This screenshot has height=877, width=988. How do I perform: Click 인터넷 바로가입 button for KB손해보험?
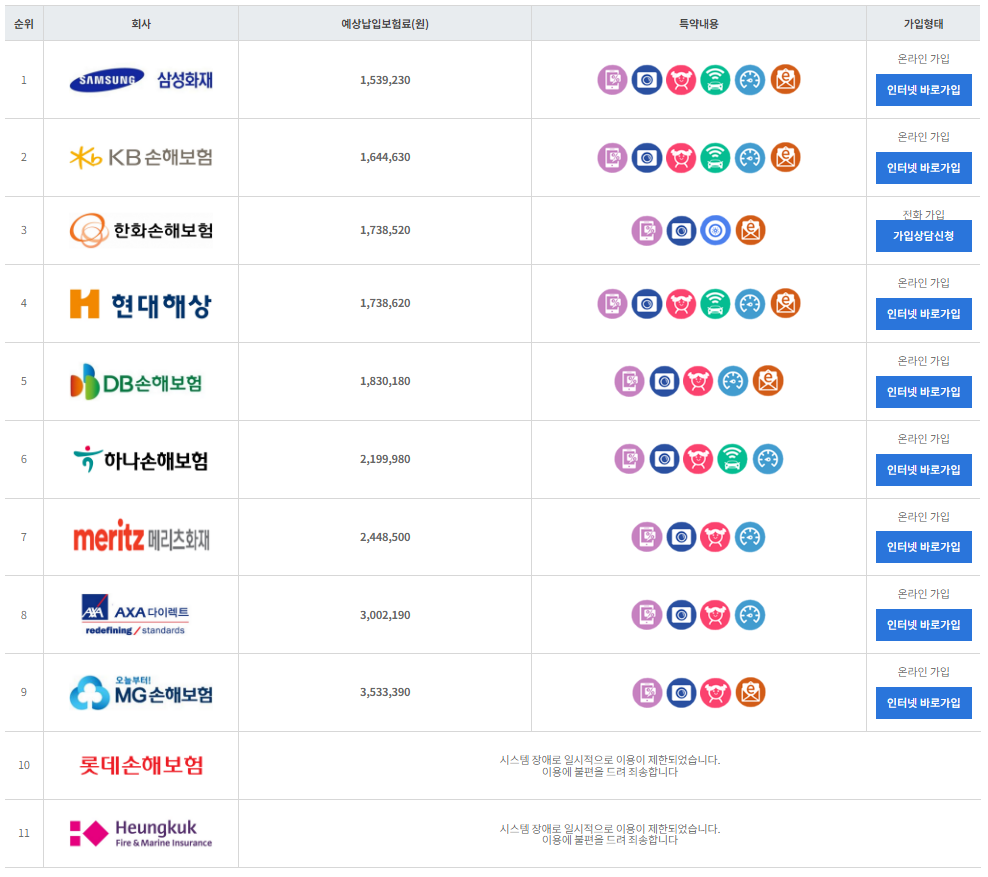tap(923, 168)
